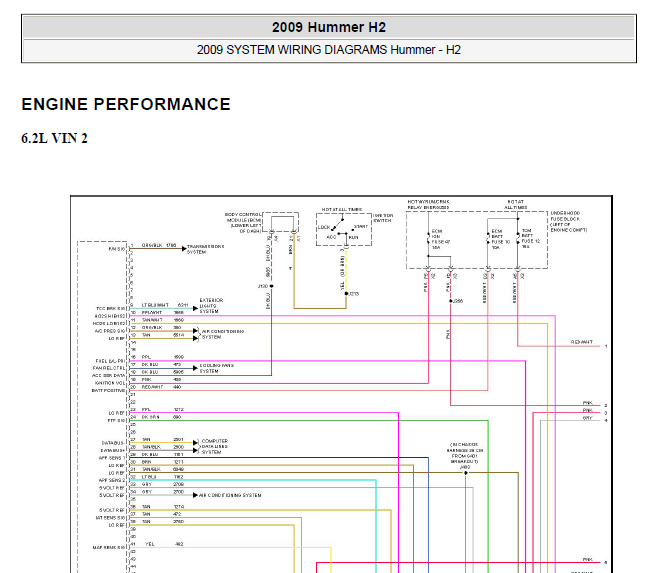
Task: Click the "APP SENS 1" pin label
Action: pos(112,458)
